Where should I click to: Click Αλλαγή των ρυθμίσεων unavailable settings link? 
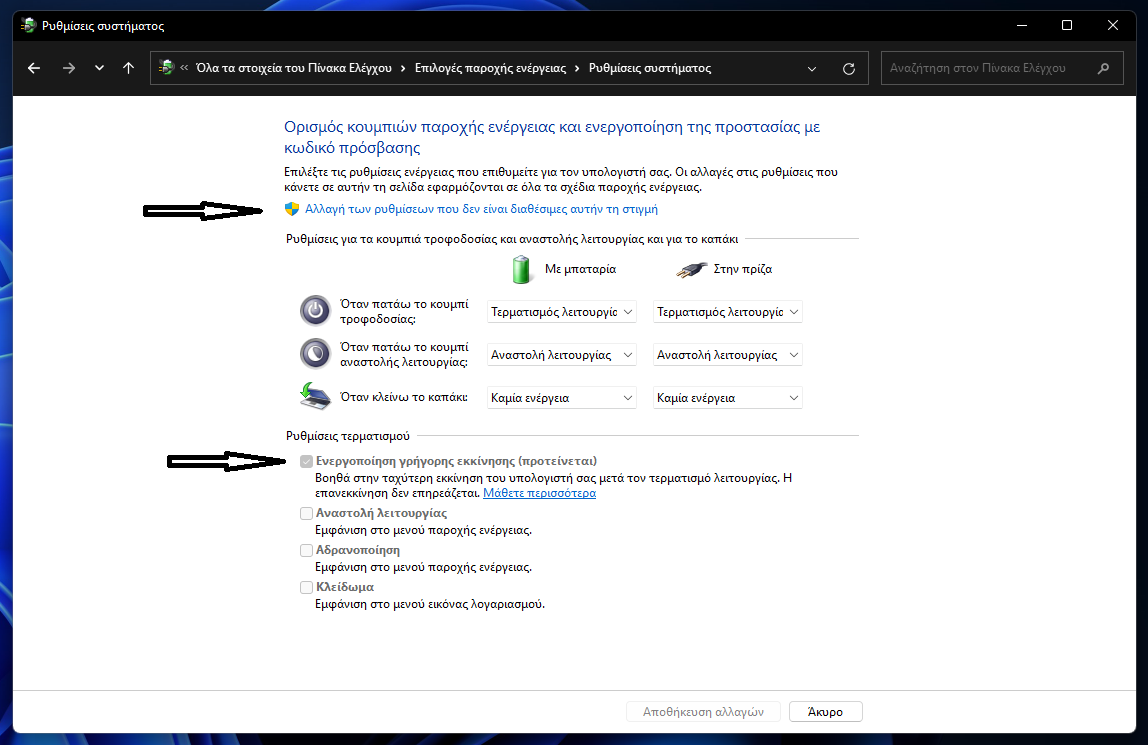481,209
